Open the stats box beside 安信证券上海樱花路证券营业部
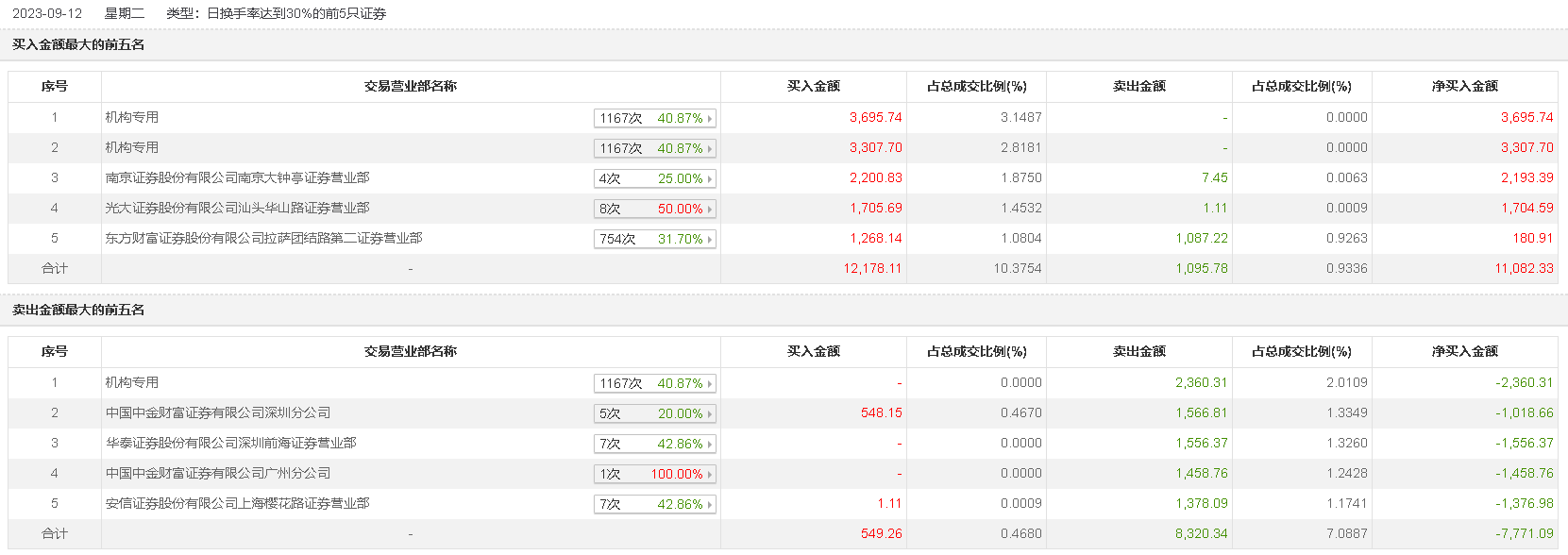This screenshot has width=1568, height=555. click(x=654, y=505)
